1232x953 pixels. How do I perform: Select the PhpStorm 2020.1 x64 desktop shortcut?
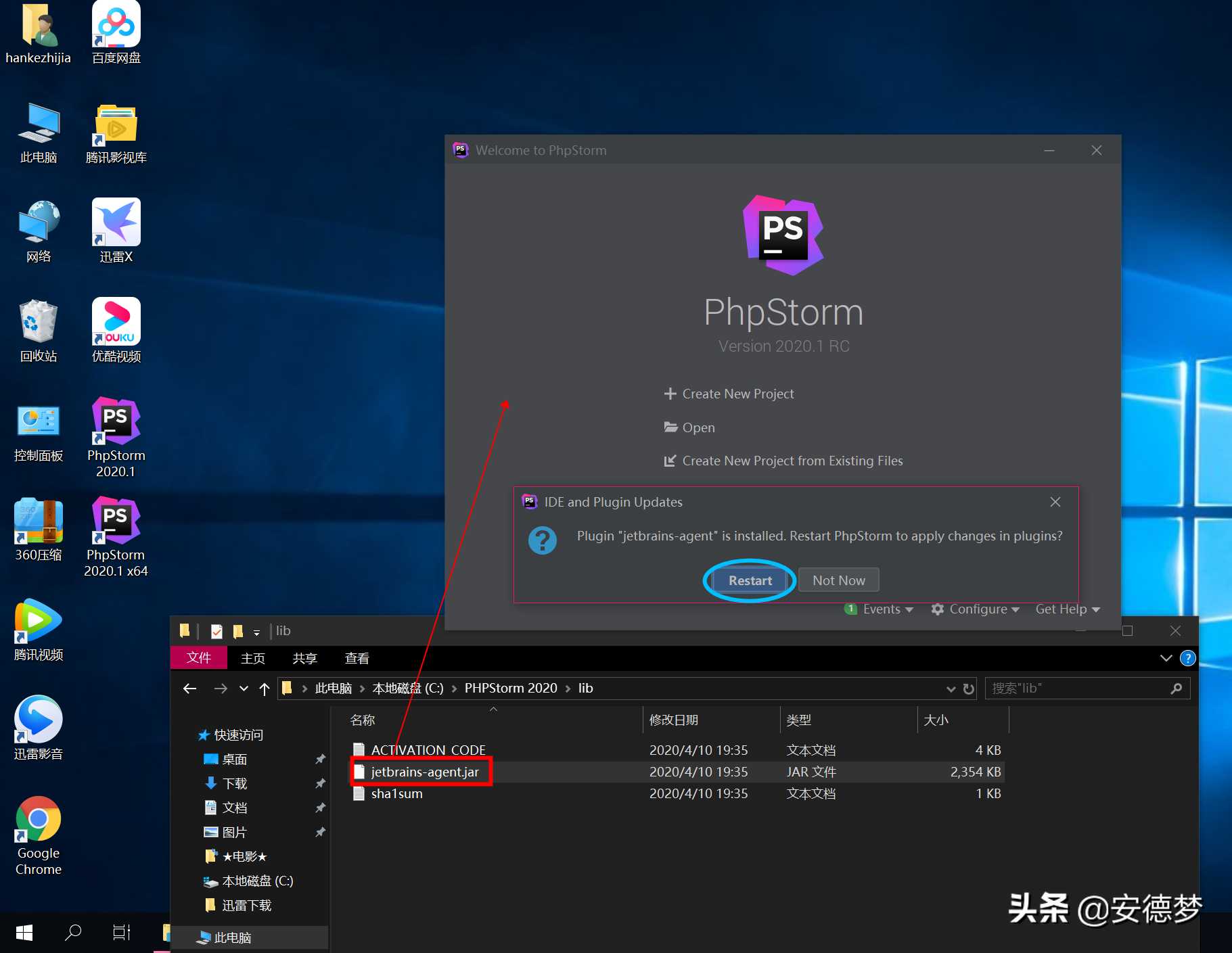pos(116,537)
